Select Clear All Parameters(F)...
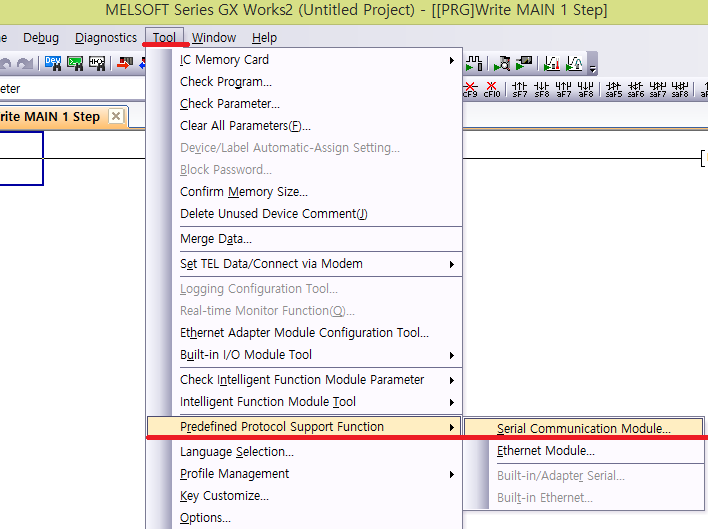 click(x=317, y=125)
